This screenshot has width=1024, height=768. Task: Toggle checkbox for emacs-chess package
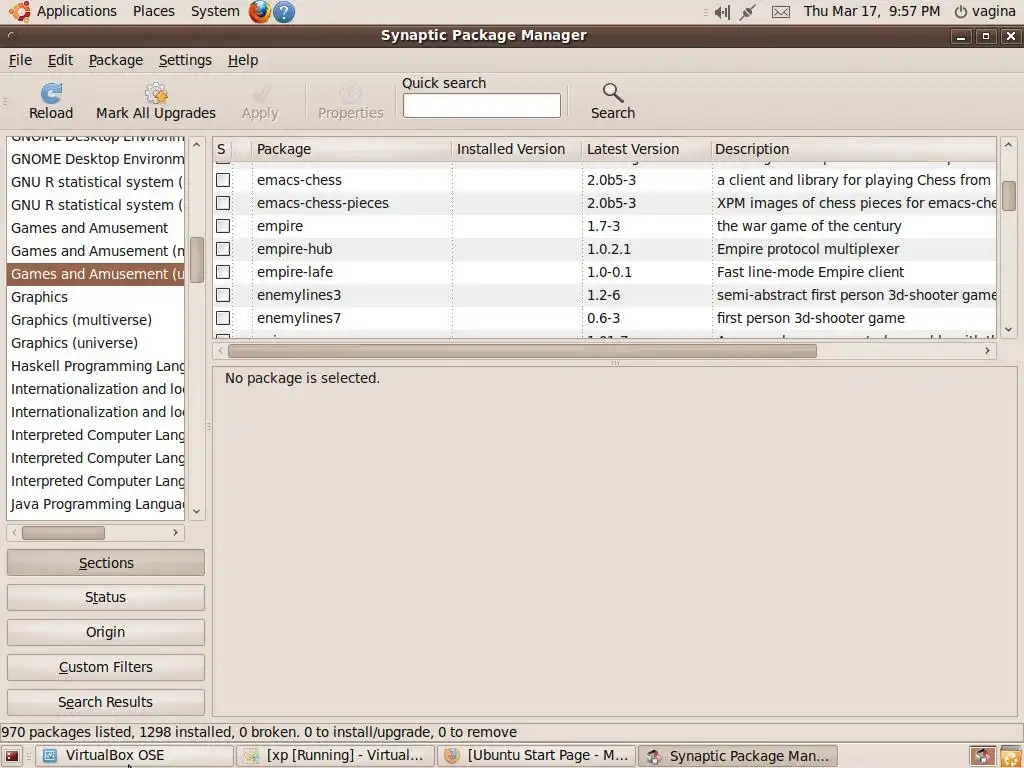(223, 180)
